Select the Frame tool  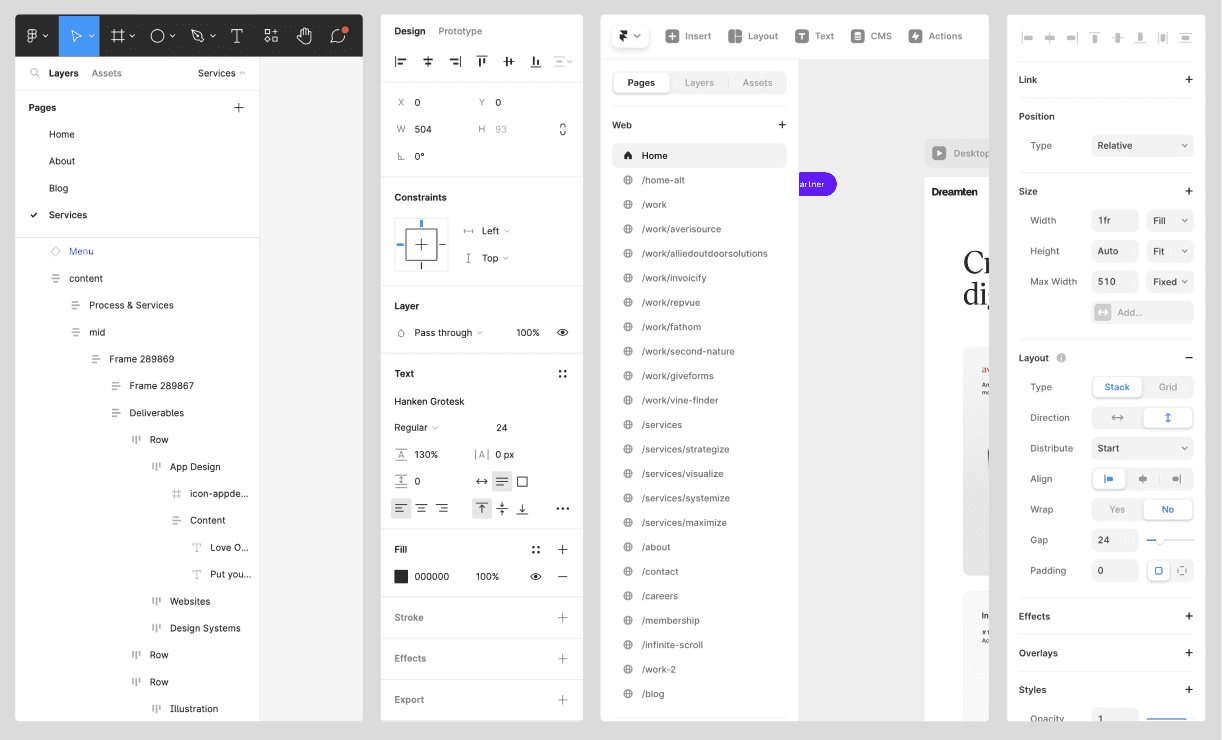(x=117, y=35)
